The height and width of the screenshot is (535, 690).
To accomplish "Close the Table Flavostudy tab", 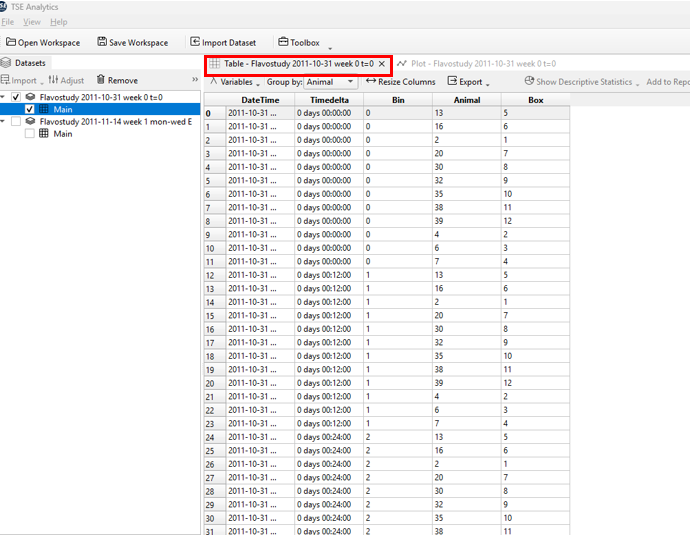I will click(381, 64).
